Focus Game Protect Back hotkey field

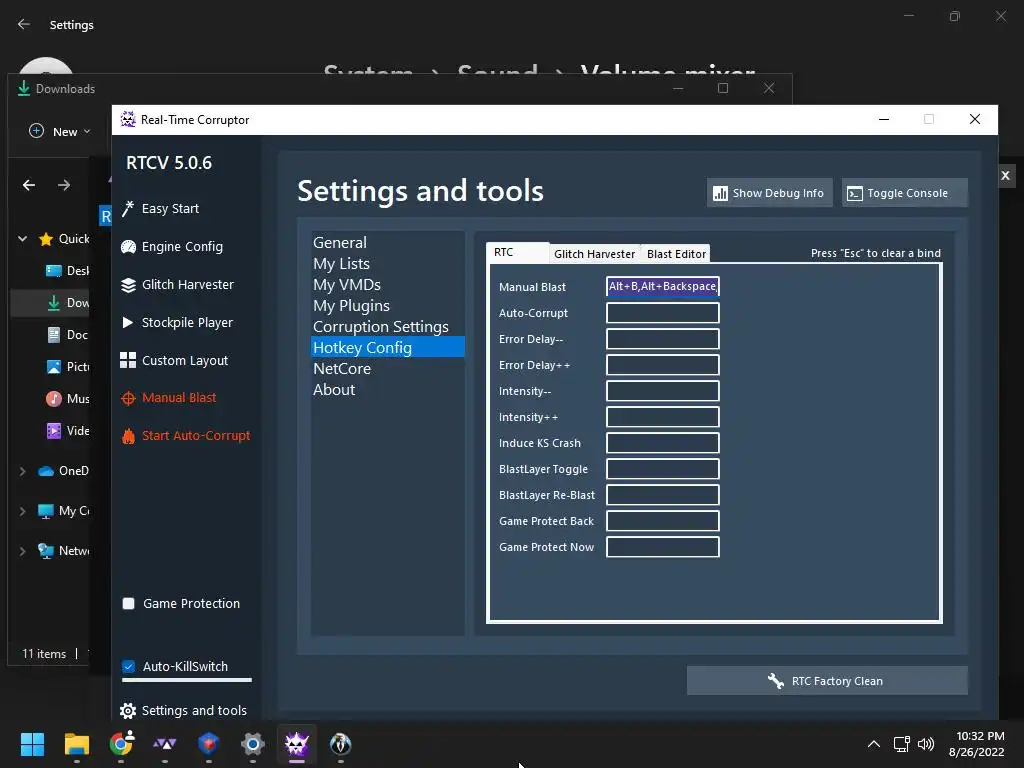click(663, 521)
